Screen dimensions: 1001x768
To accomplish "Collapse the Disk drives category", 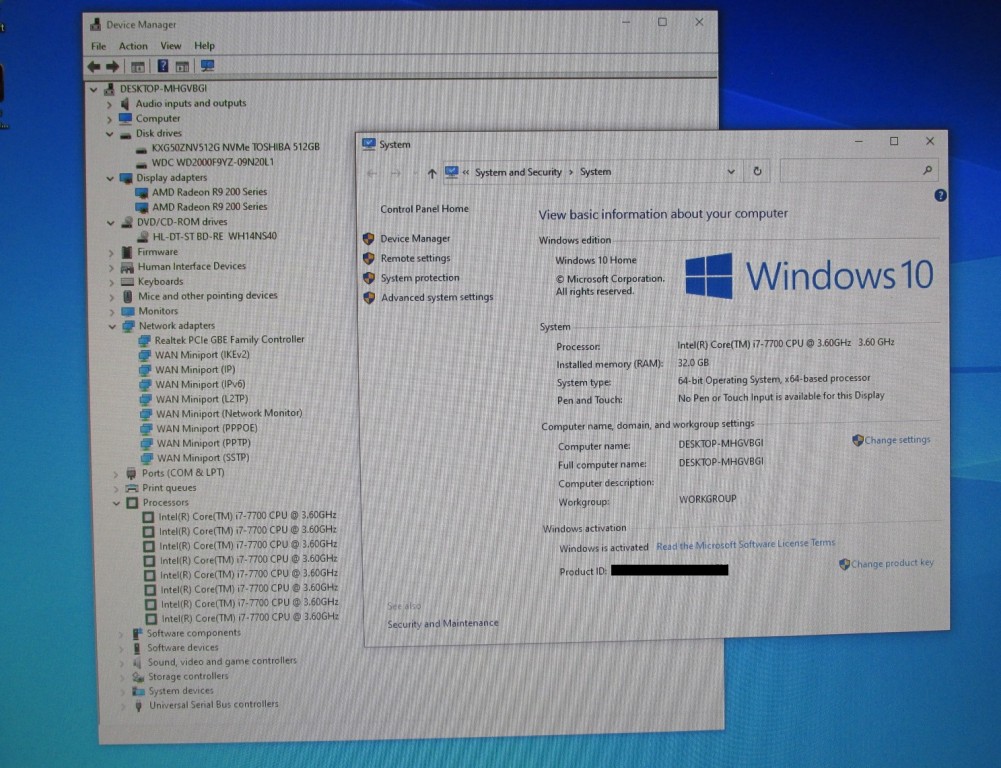I will coord(109,134).
